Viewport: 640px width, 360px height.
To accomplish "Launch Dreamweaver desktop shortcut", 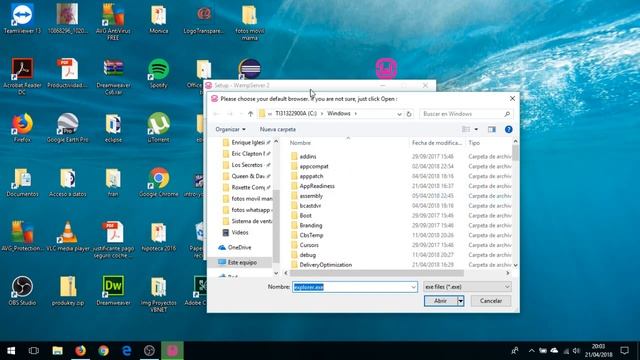I will click(113, 291).
